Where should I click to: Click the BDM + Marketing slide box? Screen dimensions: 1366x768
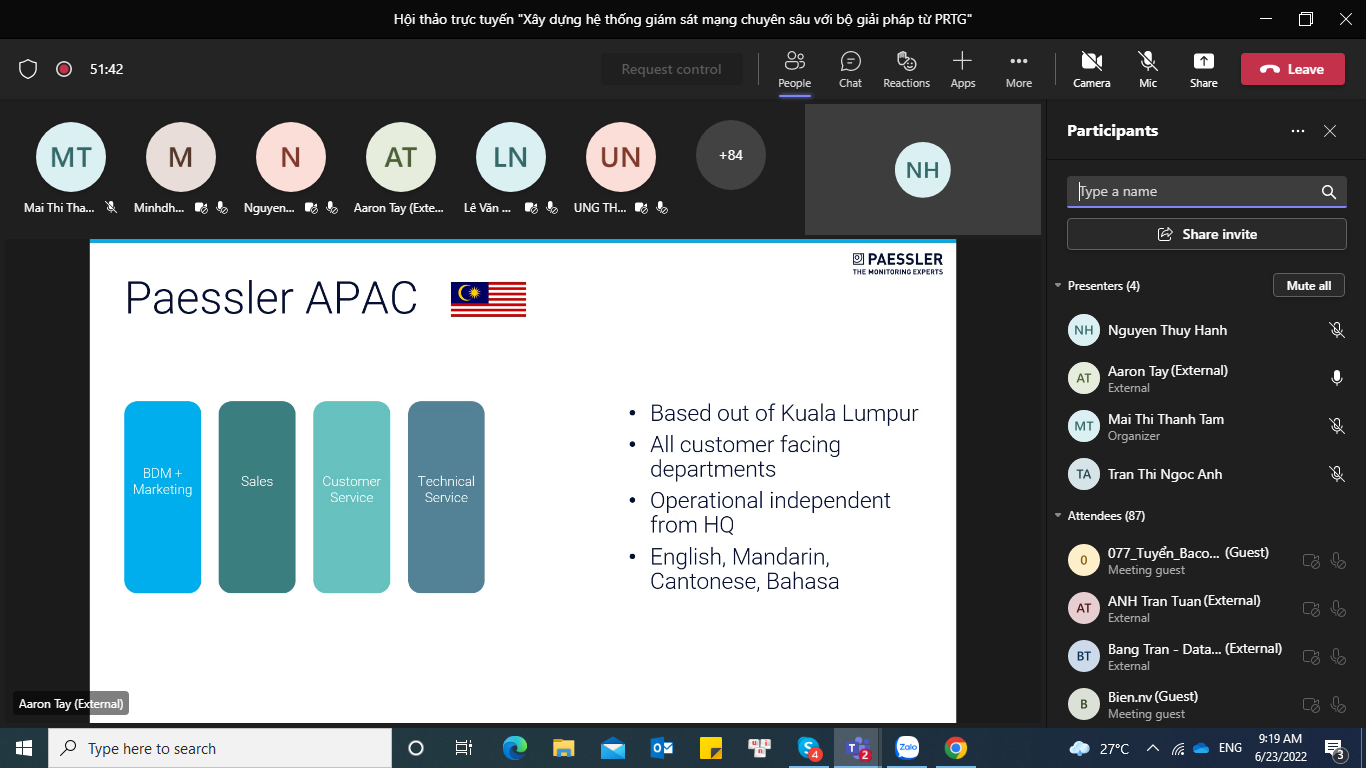point(162,497)
